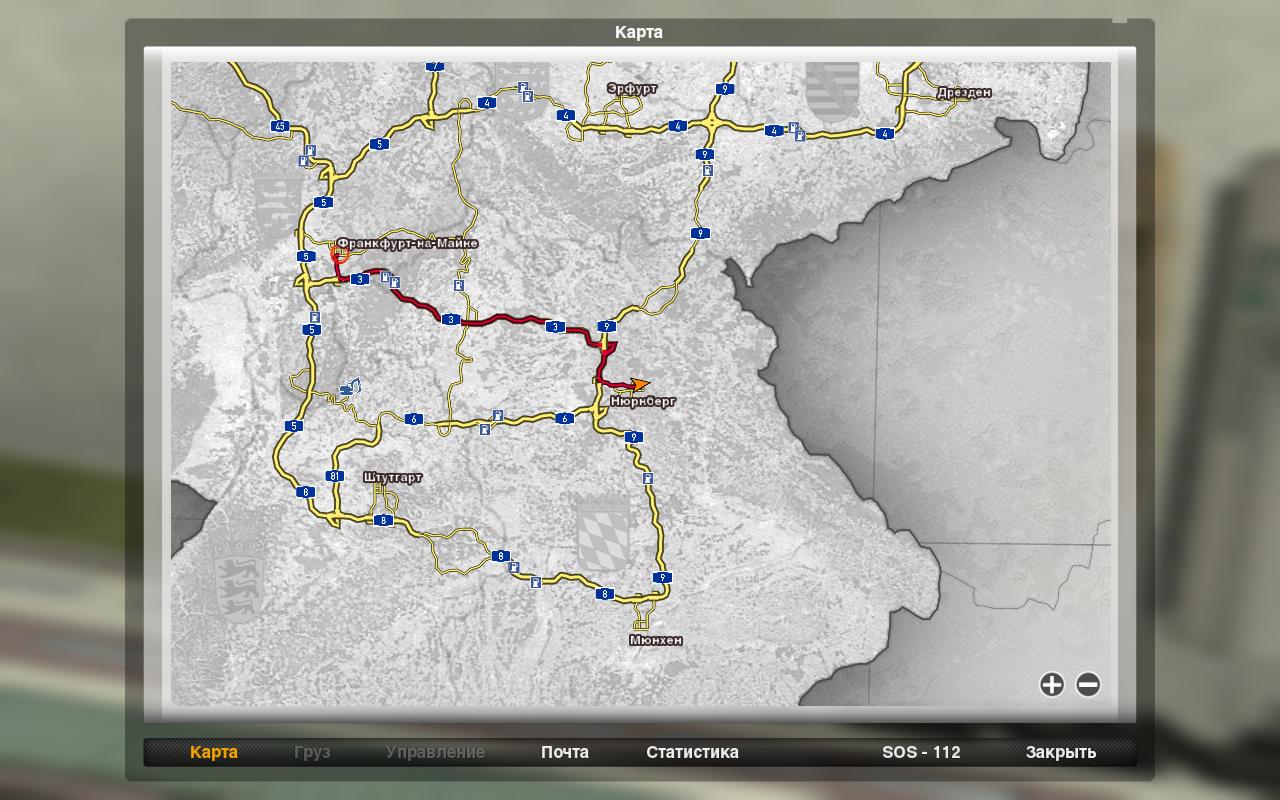Click the gas station north of Мюнхен on route 9
The image size is (1280, 800).
tap(648, 479)
